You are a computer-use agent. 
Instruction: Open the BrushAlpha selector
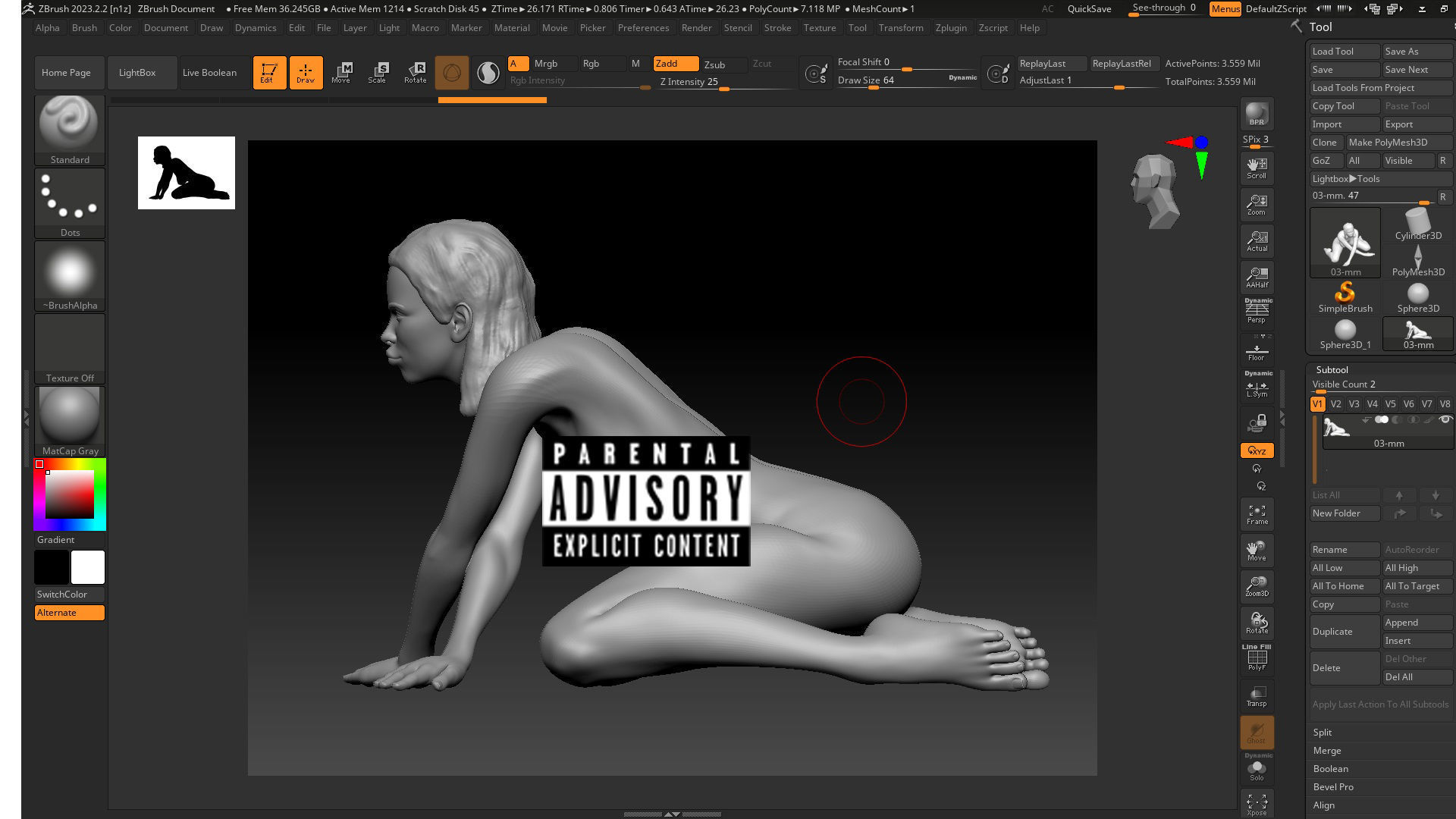click(x=70, y=276)
